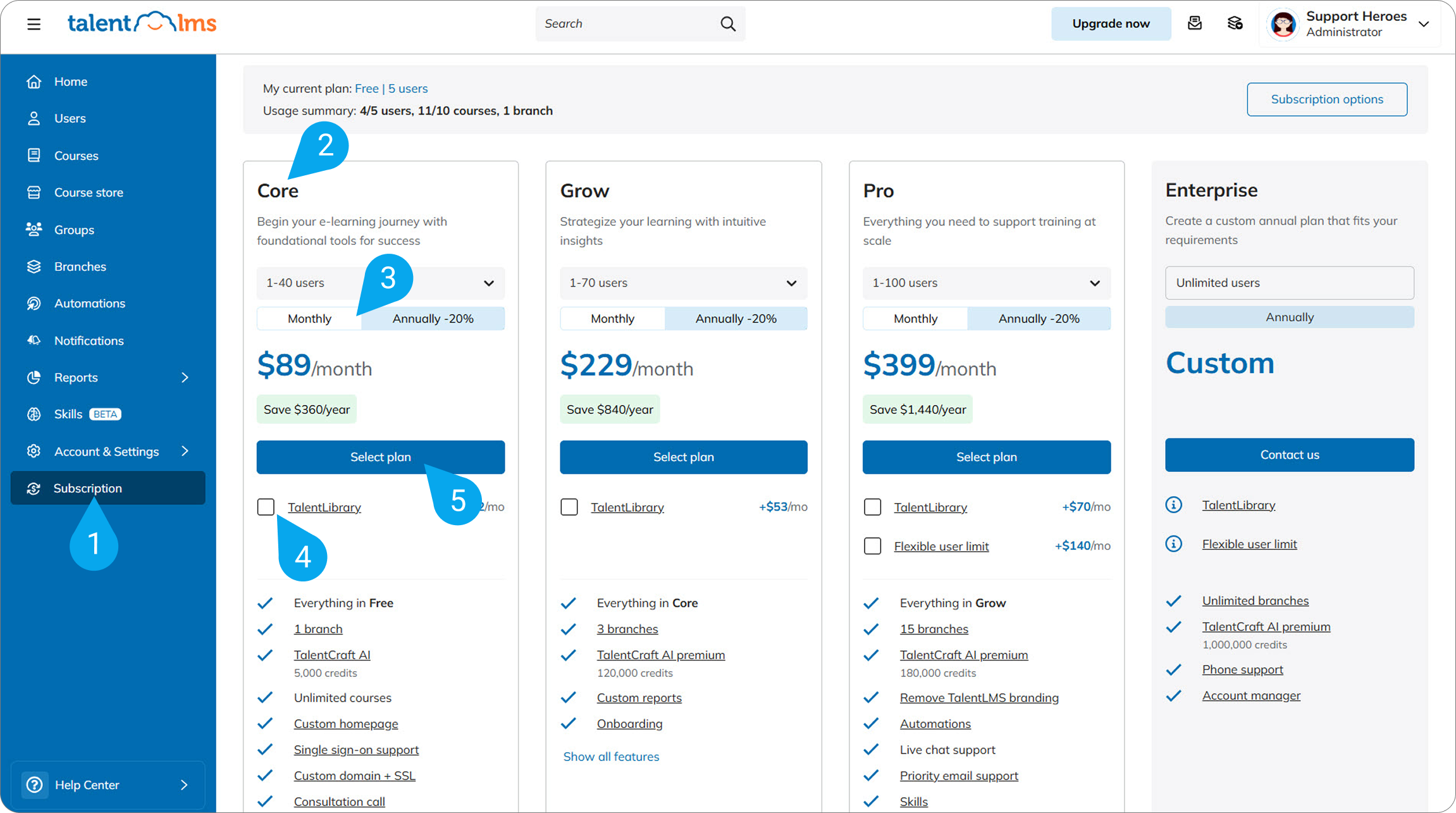Open the hamburger menu icon
The image size is (1456, 813).
34,24
